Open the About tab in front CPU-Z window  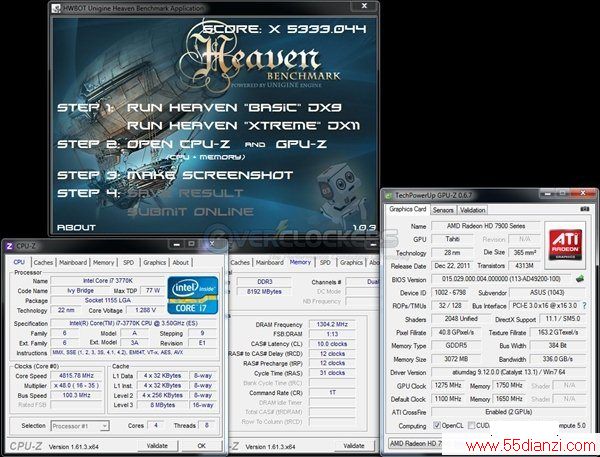coord(181,263)
